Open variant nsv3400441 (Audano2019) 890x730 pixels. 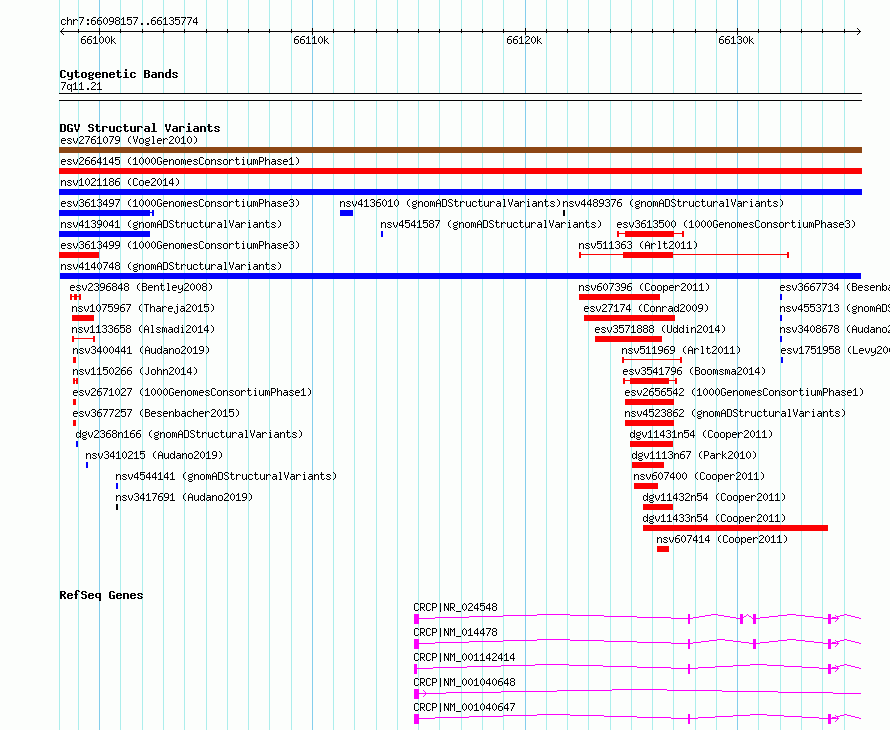[x=141, y=350]
